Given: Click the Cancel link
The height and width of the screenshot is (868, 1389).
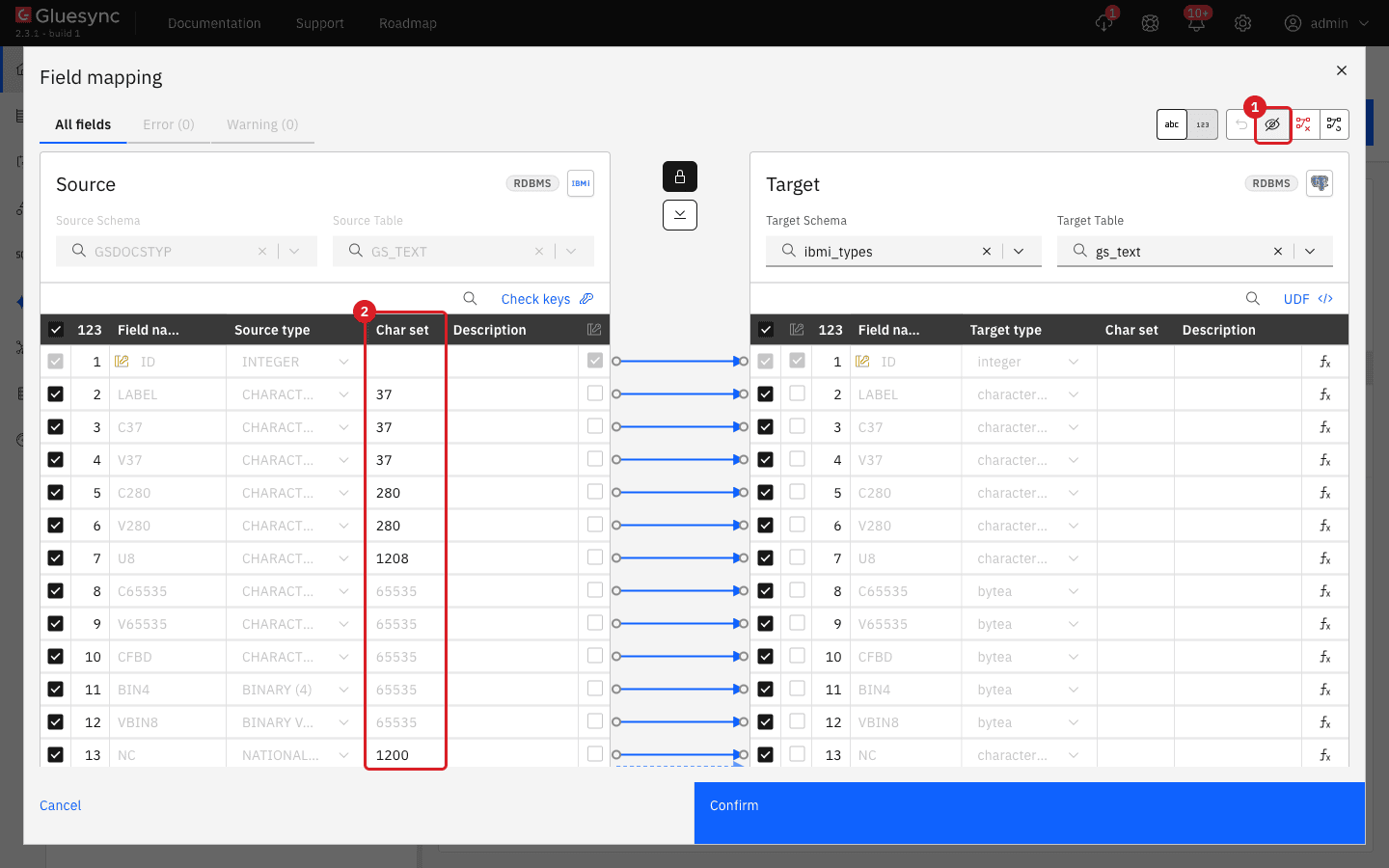Looking at the screenshot, I should 61,805.
